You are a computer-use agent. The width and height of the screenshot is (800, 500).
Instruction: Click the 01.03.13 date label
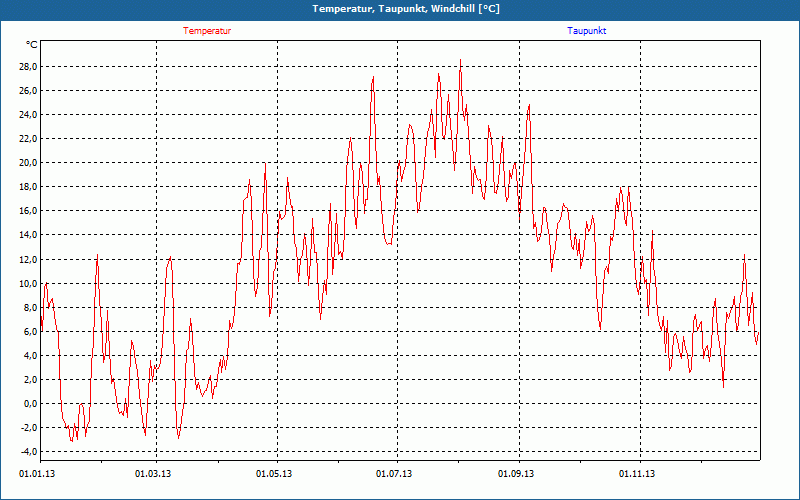coord(153,474)
